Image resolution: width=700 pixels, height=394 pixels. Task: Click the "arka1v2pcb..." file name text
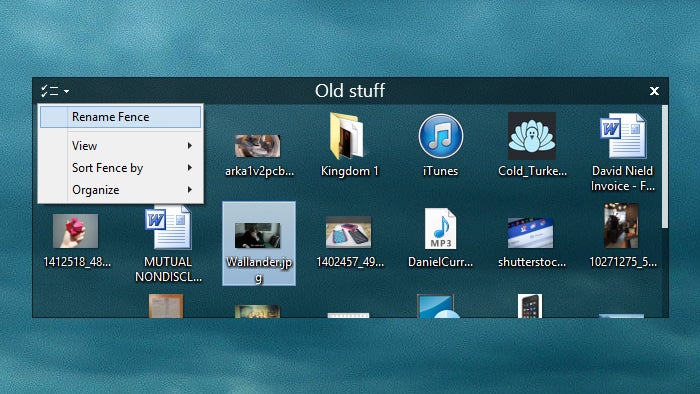pos(259,171)
